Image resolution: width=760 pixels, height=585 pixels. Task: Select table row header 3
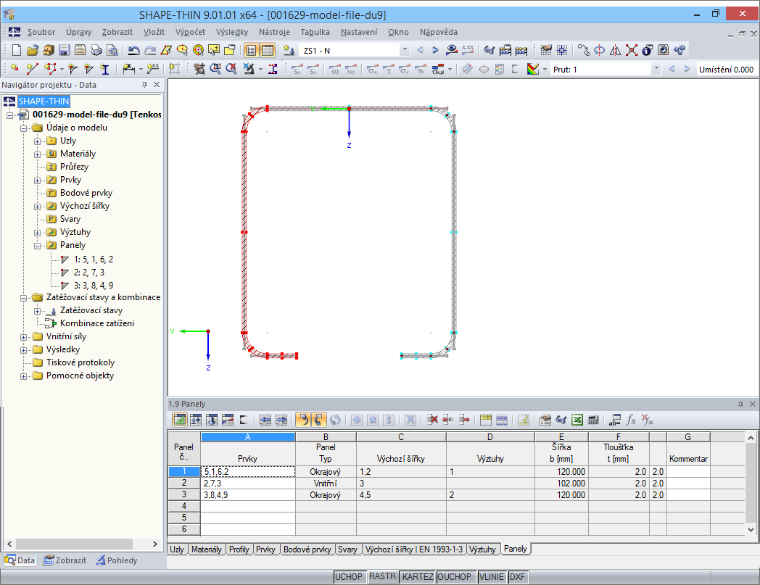(184, 495)
